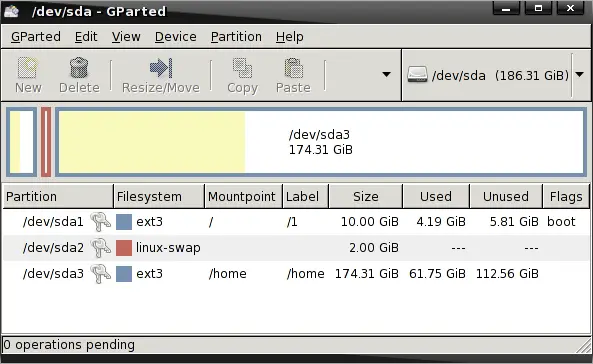Click the keys lock icon beside /dev/sda1
Viewport: 593px width, 364px height.
pyautogui.click(x=100, y=221)
